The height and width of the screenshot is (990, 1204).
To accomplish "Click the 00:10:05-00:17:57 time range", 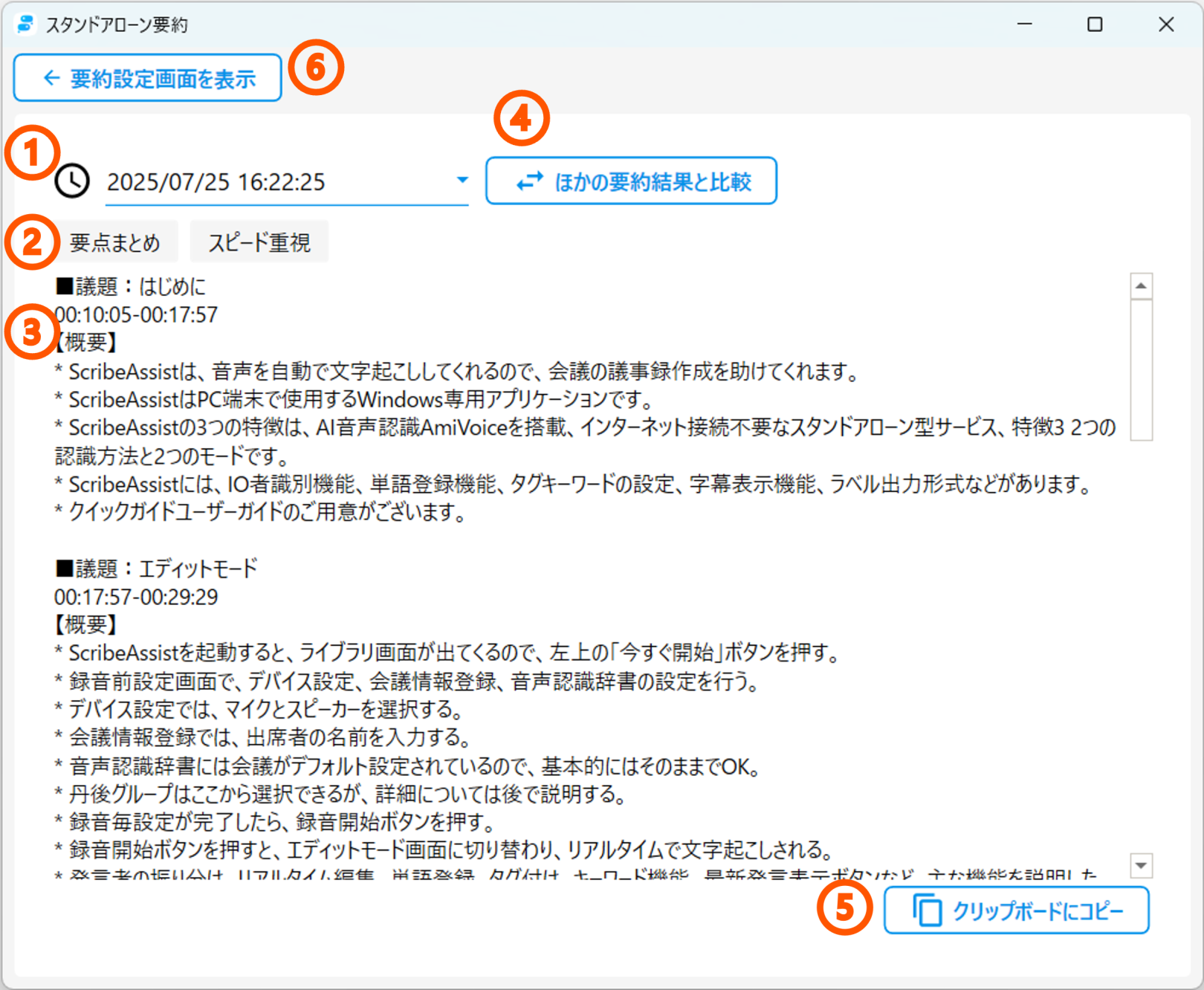I will click(x=137, y=314).
